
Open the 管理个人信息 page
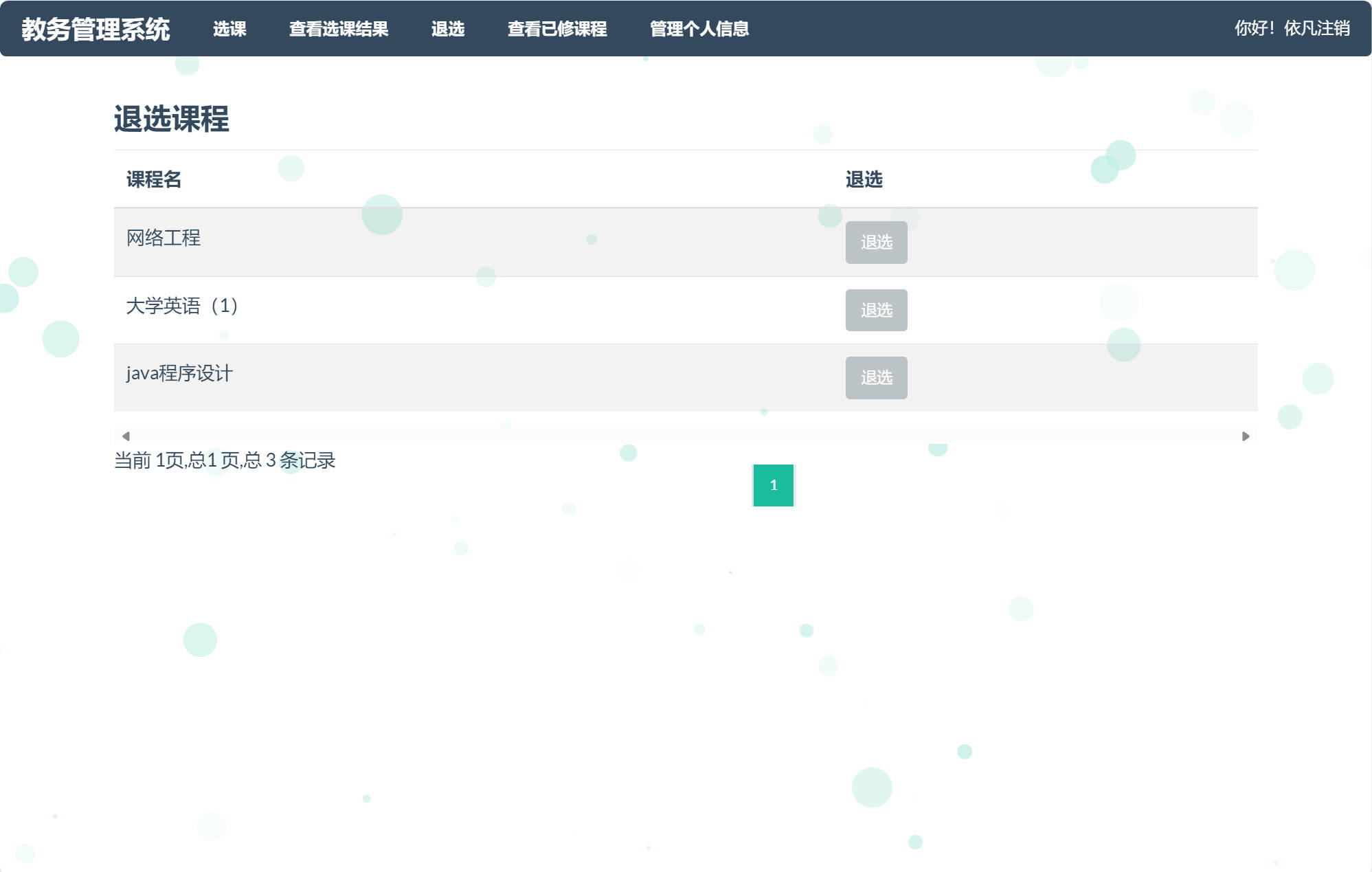tap(698, 29)
